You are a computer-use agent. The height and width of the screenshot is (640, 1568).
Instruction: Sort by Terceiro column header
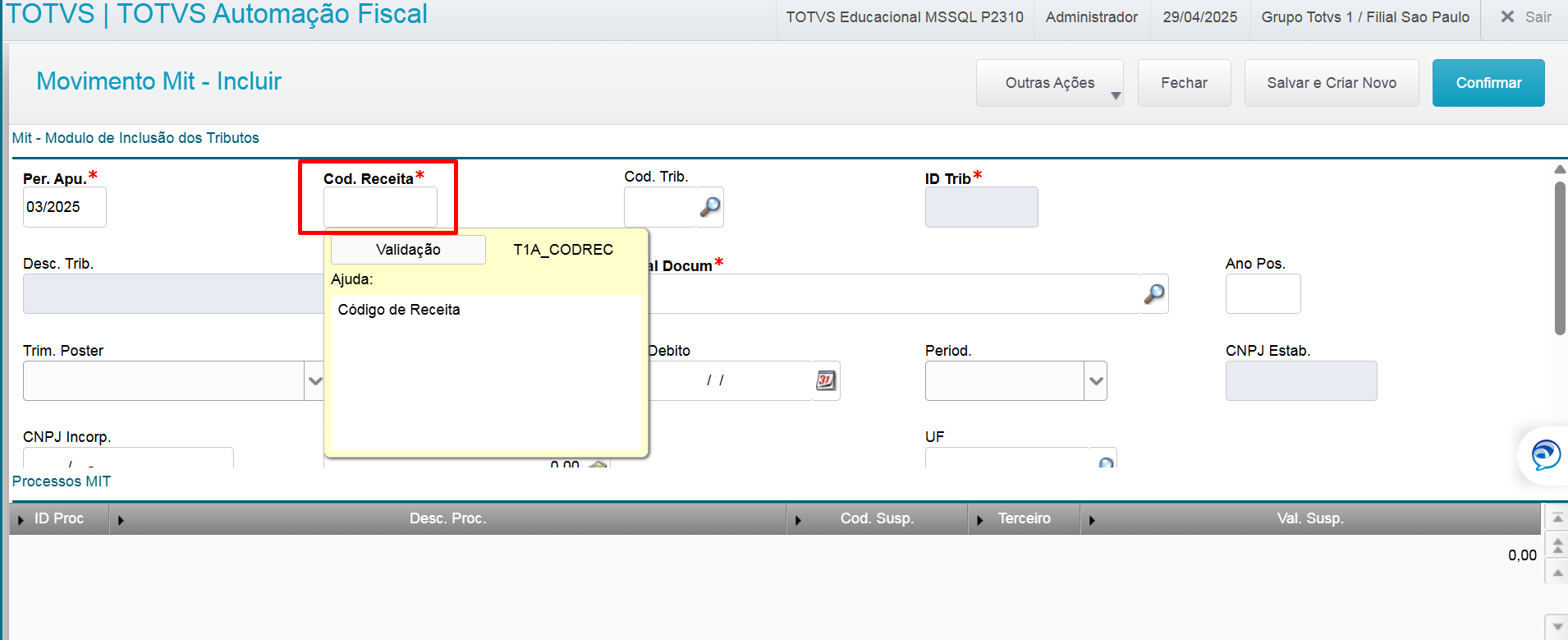(1024, 518)
